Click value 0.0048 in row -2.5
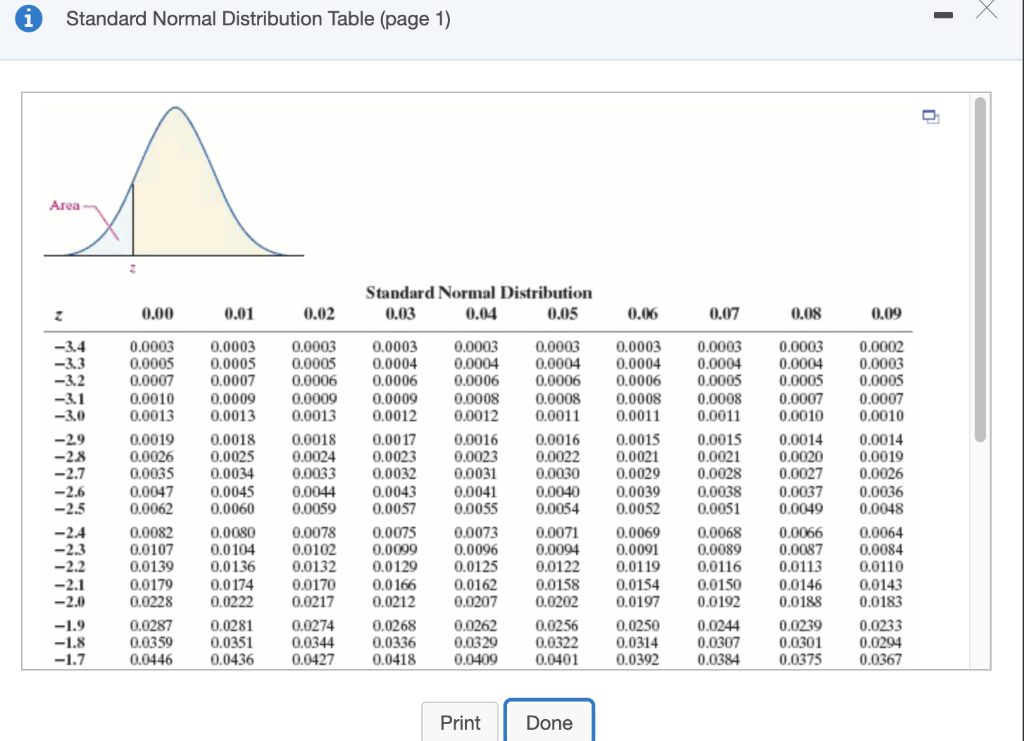 pos(881,509)
